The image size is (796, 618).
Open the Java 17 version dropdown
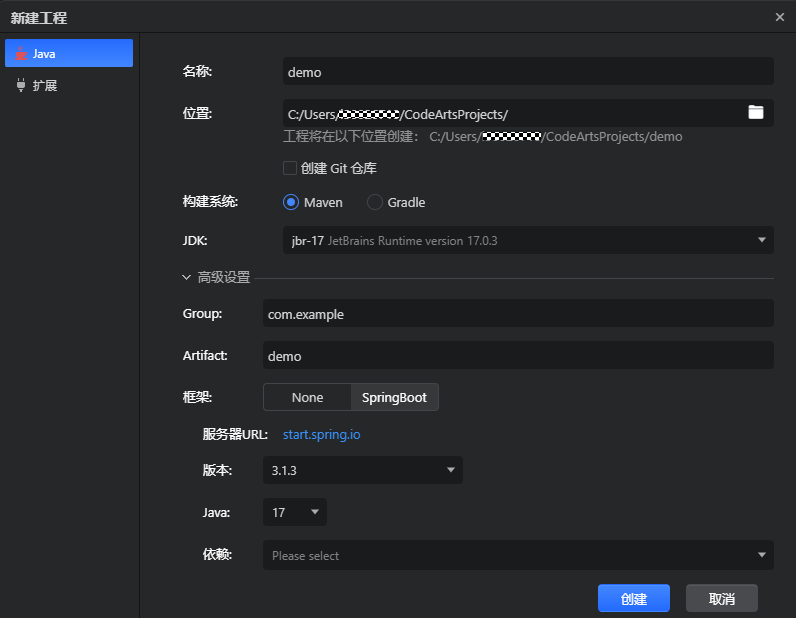point(294,512)
